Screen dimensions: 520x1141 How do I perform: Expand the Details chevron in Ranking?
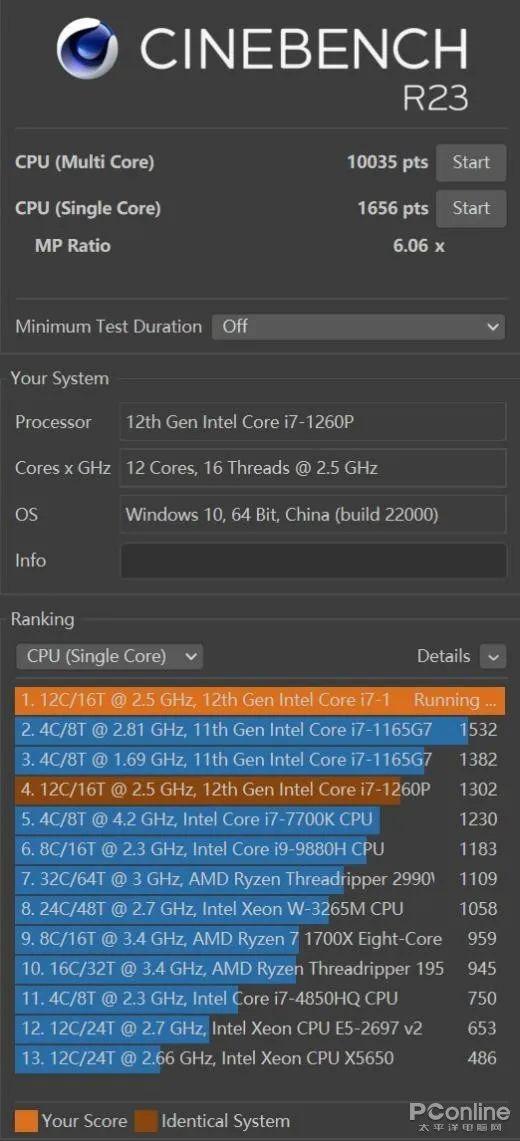click(x=492, y=657)
